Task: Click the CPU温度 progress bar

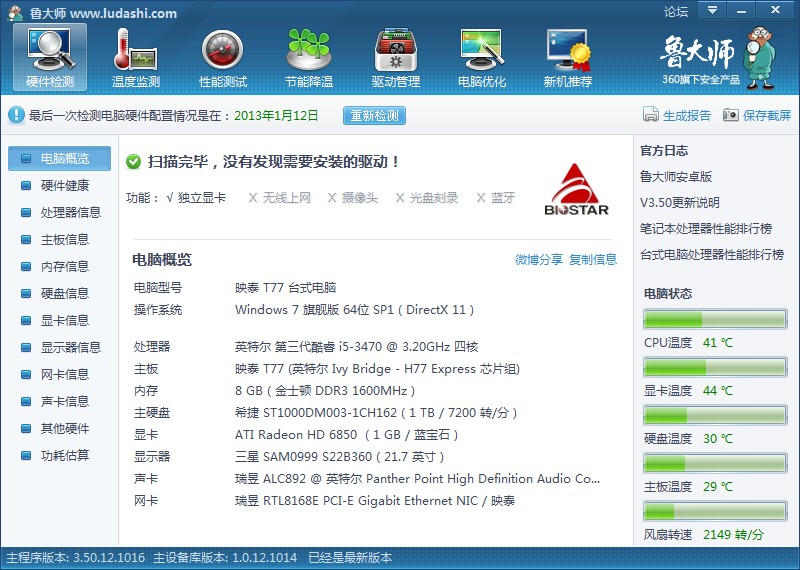Action: [x=715, y=319]
